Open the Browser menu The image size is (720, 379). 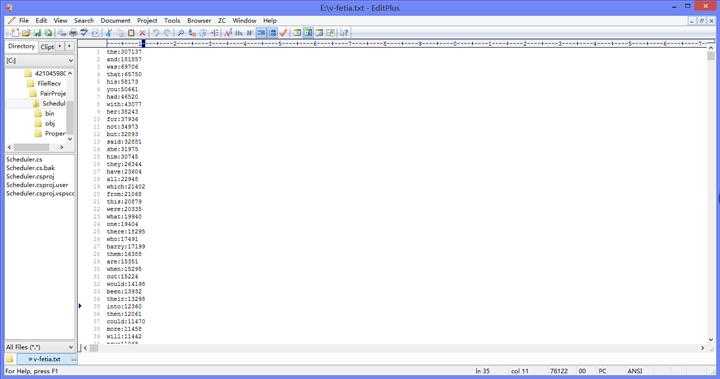pos(199,21)
